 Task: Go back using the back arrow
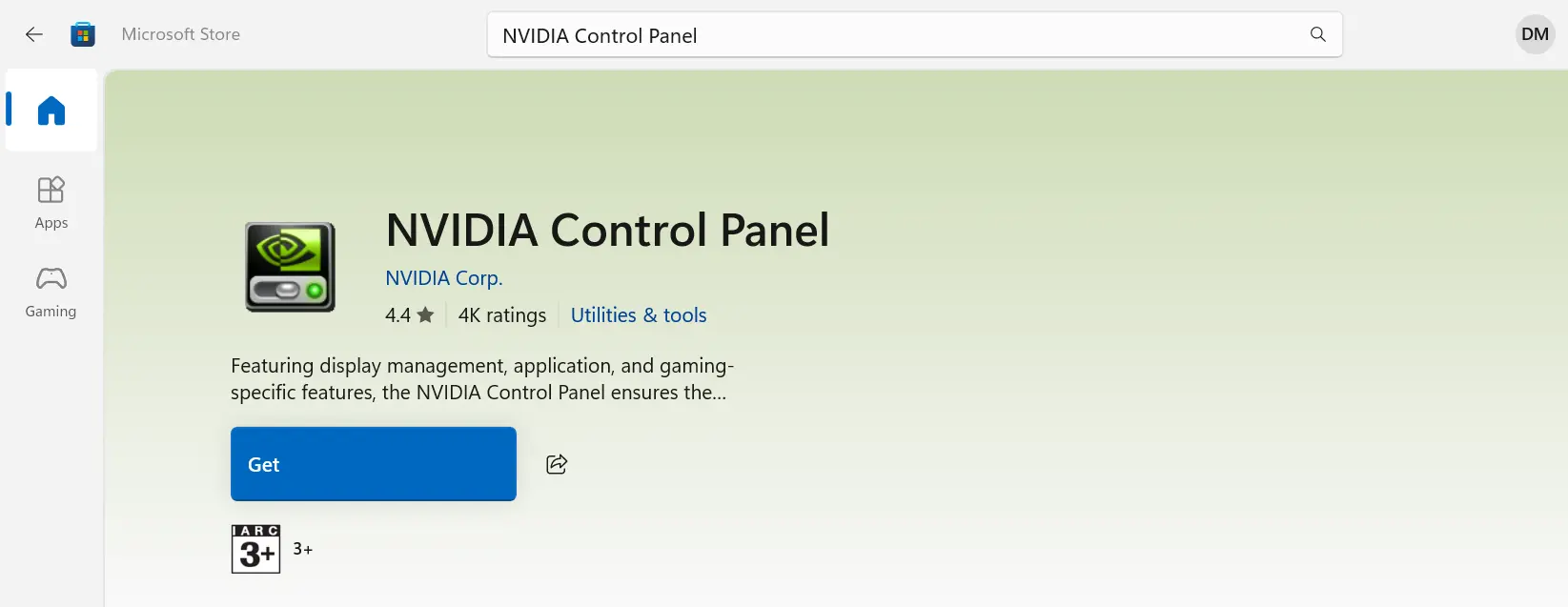tap(34, 34)
